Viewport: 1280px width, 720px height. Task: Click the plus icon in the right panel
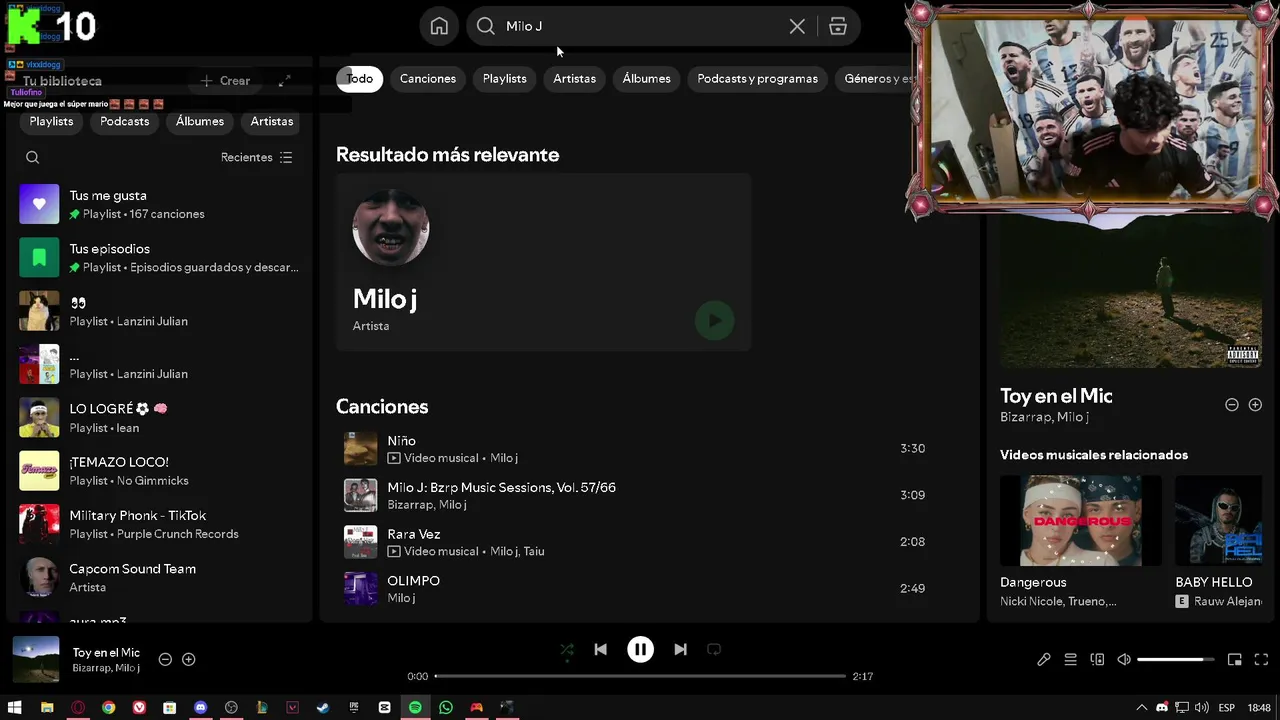click(x=1255, y=405)
